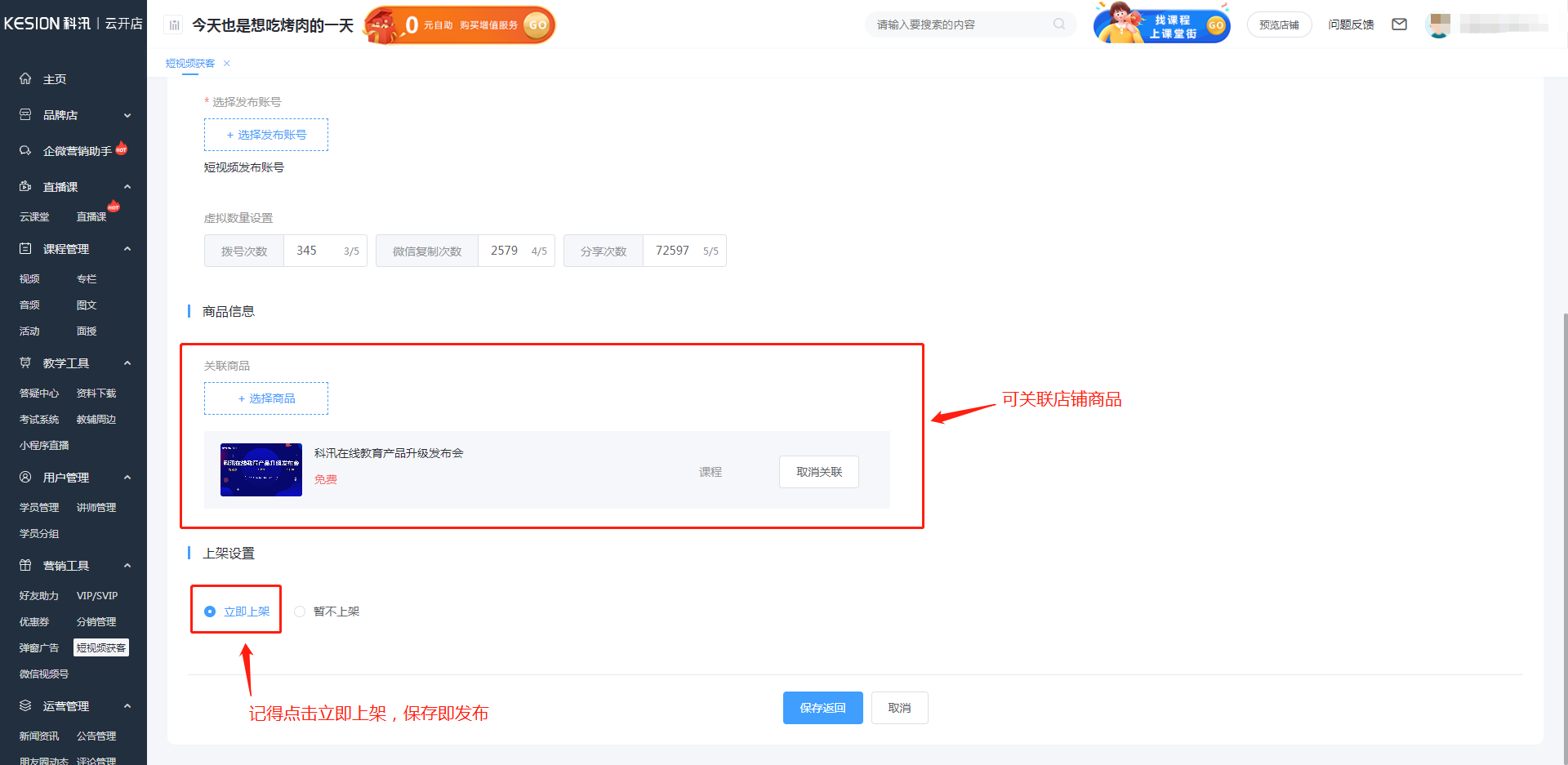The width and height of the screenshot is (1568, 765).
Task: Click the mail envelope icon in header
Action: coord(1399,24)
